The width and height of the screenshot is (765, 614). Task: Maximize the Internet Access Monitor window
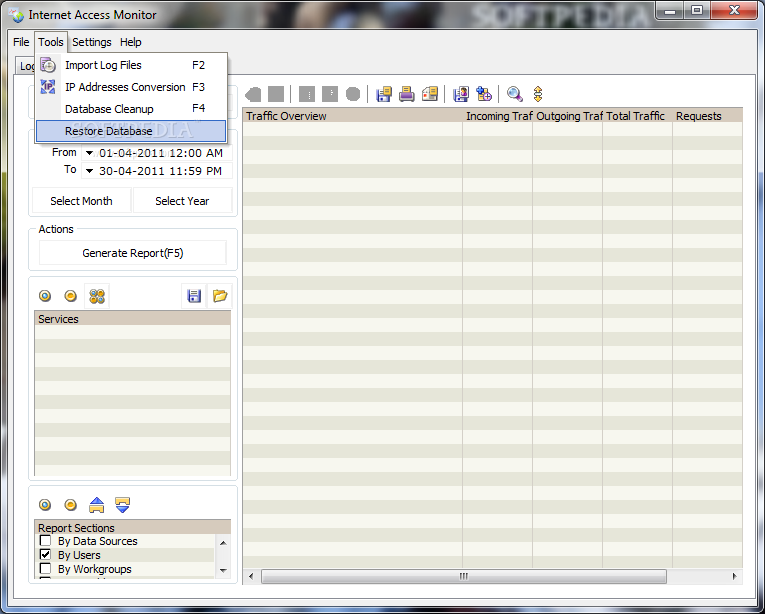pos(697,11)
